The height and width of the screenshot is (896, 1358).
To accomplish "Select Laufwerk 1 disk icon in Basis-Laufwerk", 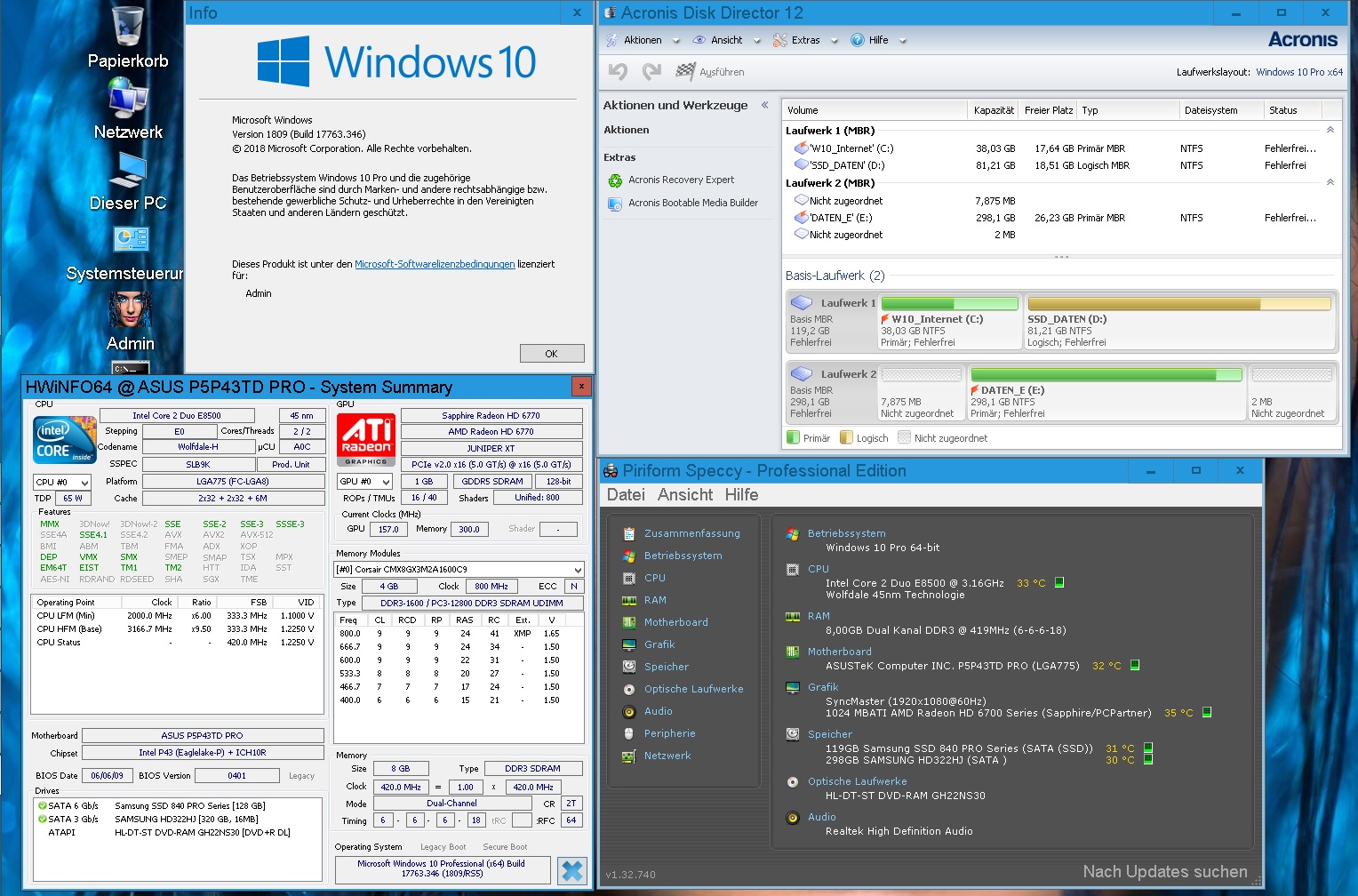I will click(802, 302).
